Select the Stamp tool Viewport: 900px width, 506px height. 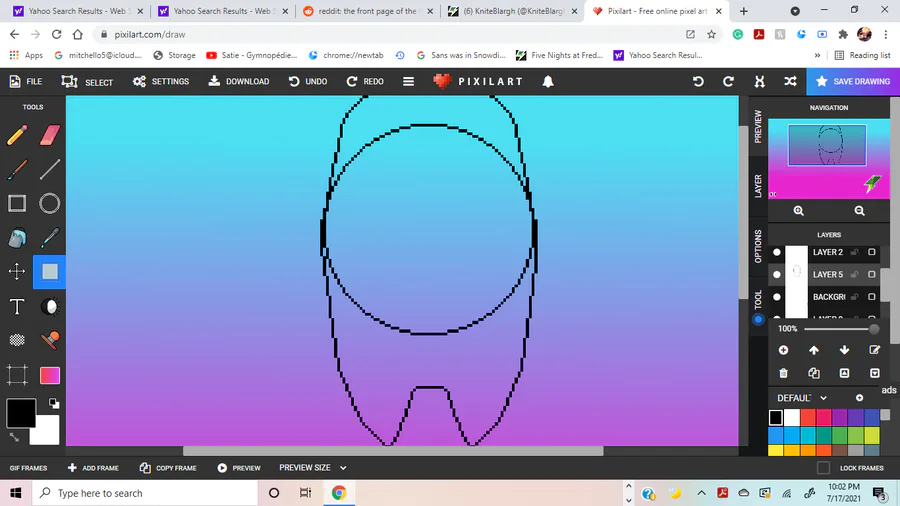click(50, 340)
